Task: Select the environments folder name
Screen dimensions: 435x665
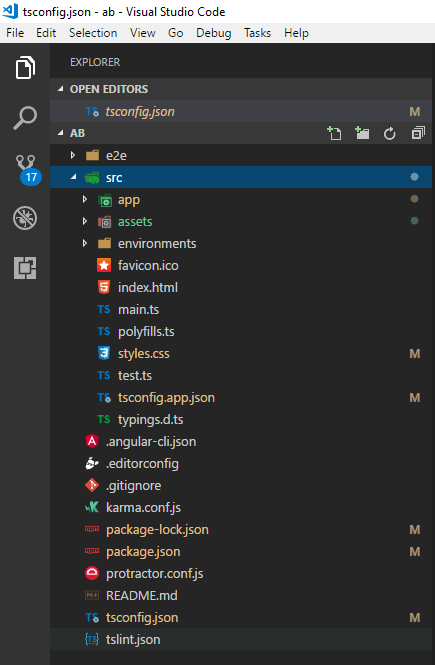Action: point(157,243)
